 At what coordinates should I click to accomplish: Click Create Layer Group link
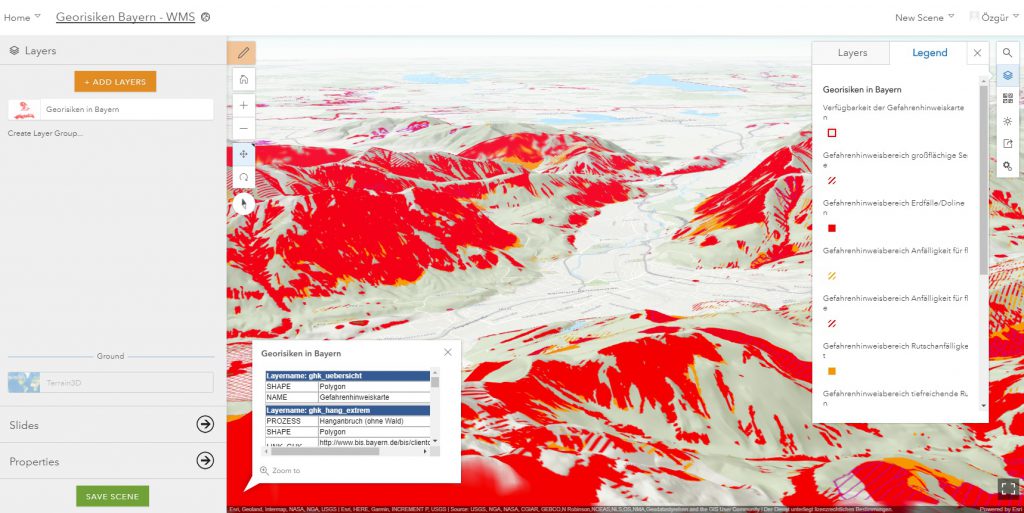tap(45, 133)
